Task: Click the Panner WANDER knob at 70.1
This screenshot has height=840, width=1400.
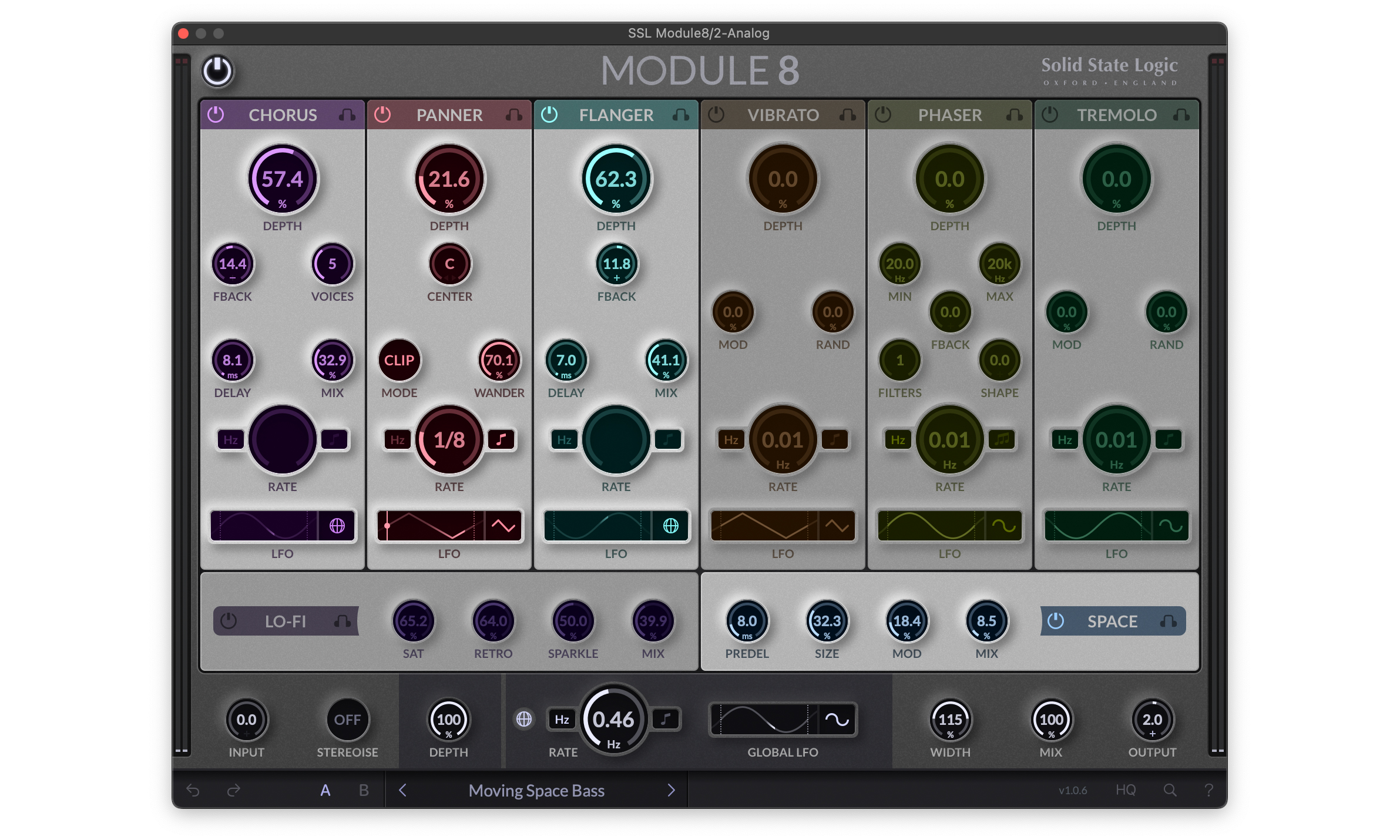Action: coord(499,360)
